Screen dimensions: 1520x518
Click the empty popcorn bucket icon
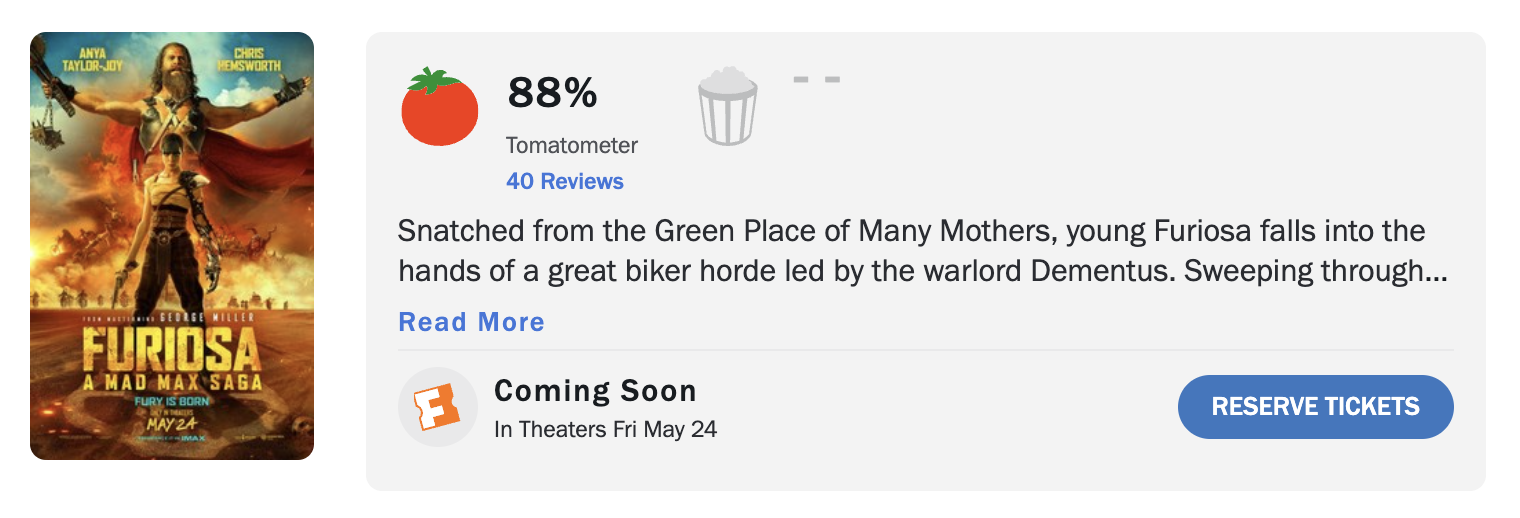(x=727, y=107)
